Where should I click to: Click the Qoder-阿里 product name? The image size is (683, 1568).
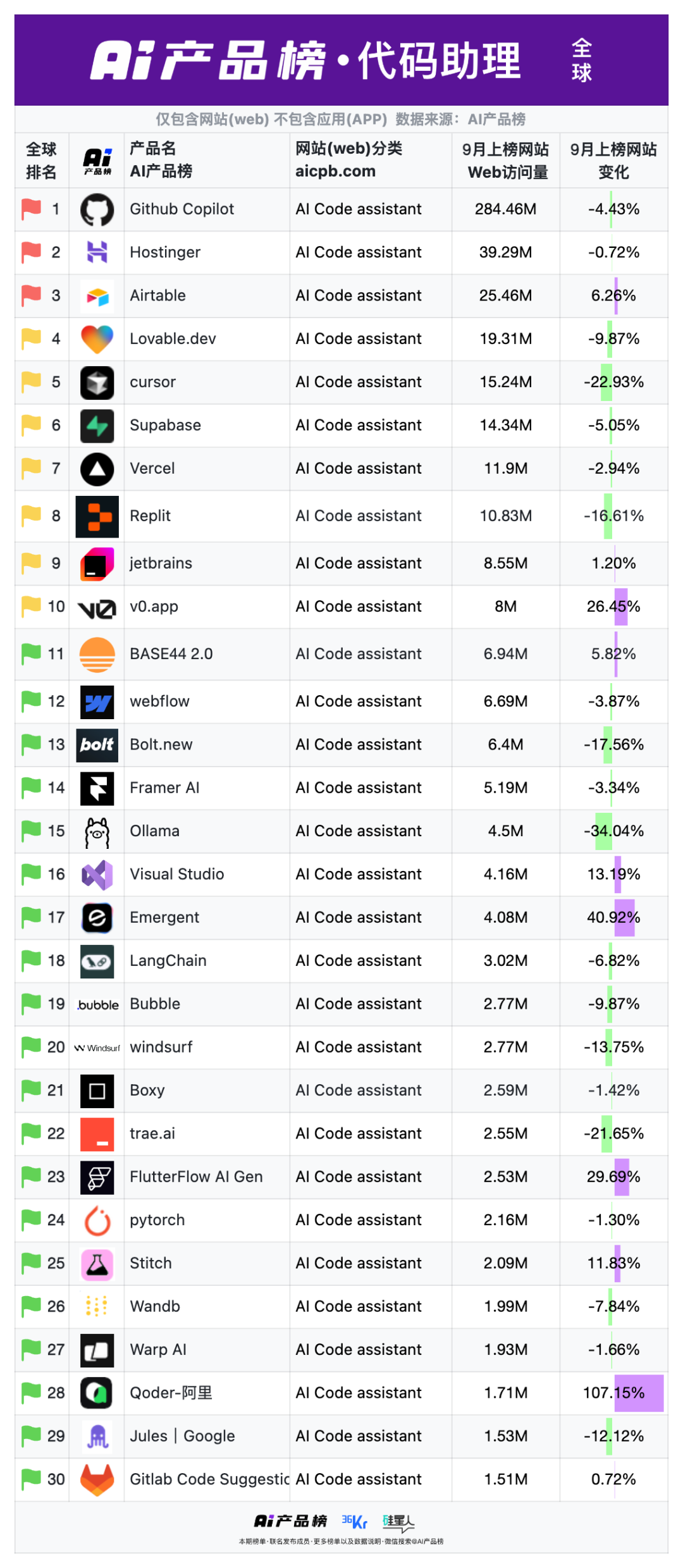click(x=171, y=1393)
